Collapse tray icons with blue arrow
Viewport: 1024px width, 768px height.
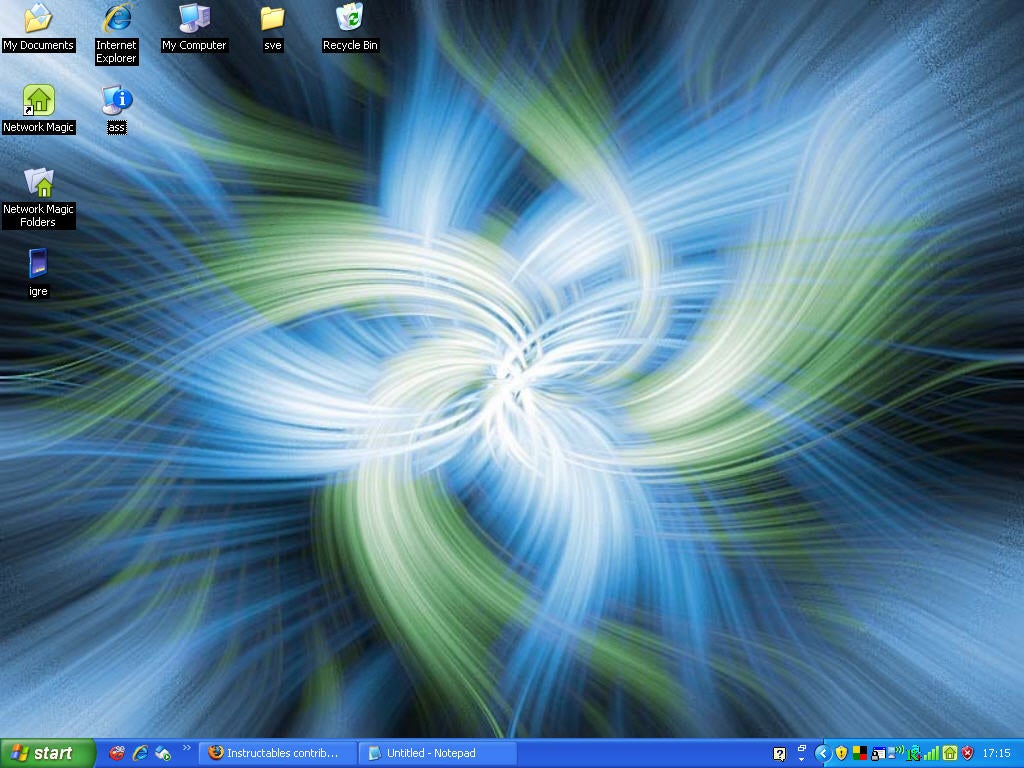coord(823,754)
